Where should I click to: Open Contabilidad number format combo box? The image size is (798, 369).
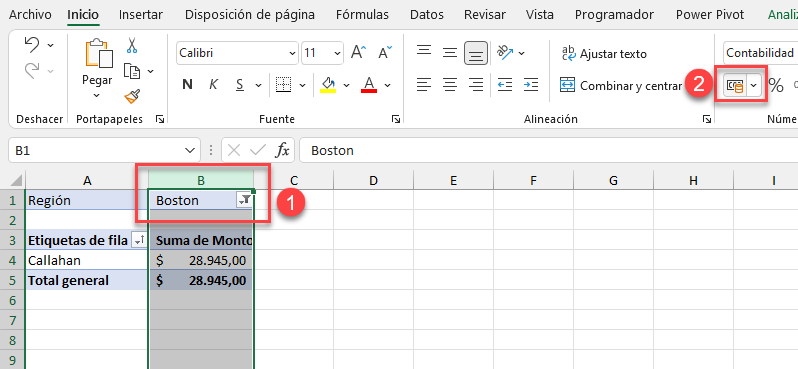coord(760,53)
